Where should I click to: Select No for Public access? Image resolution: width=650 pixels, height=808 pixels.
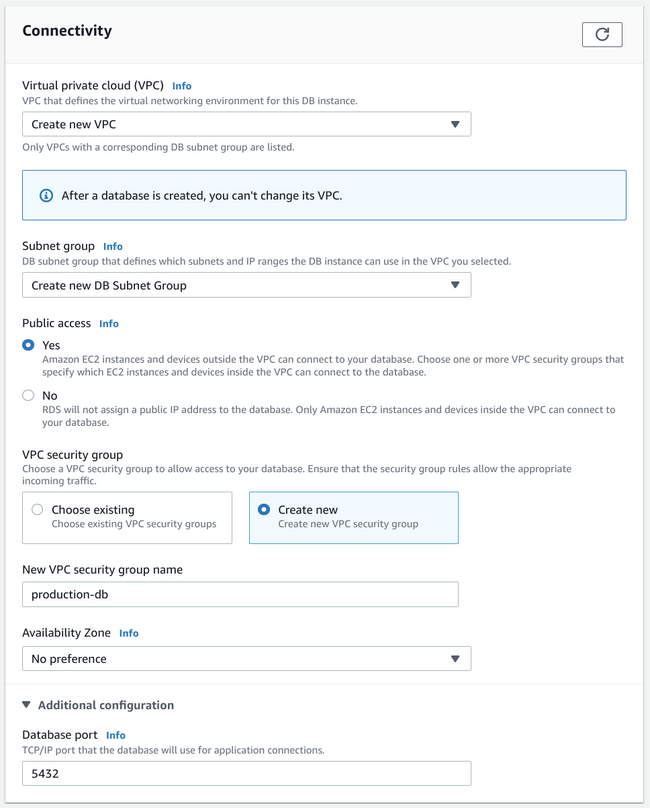click(28, 395)
